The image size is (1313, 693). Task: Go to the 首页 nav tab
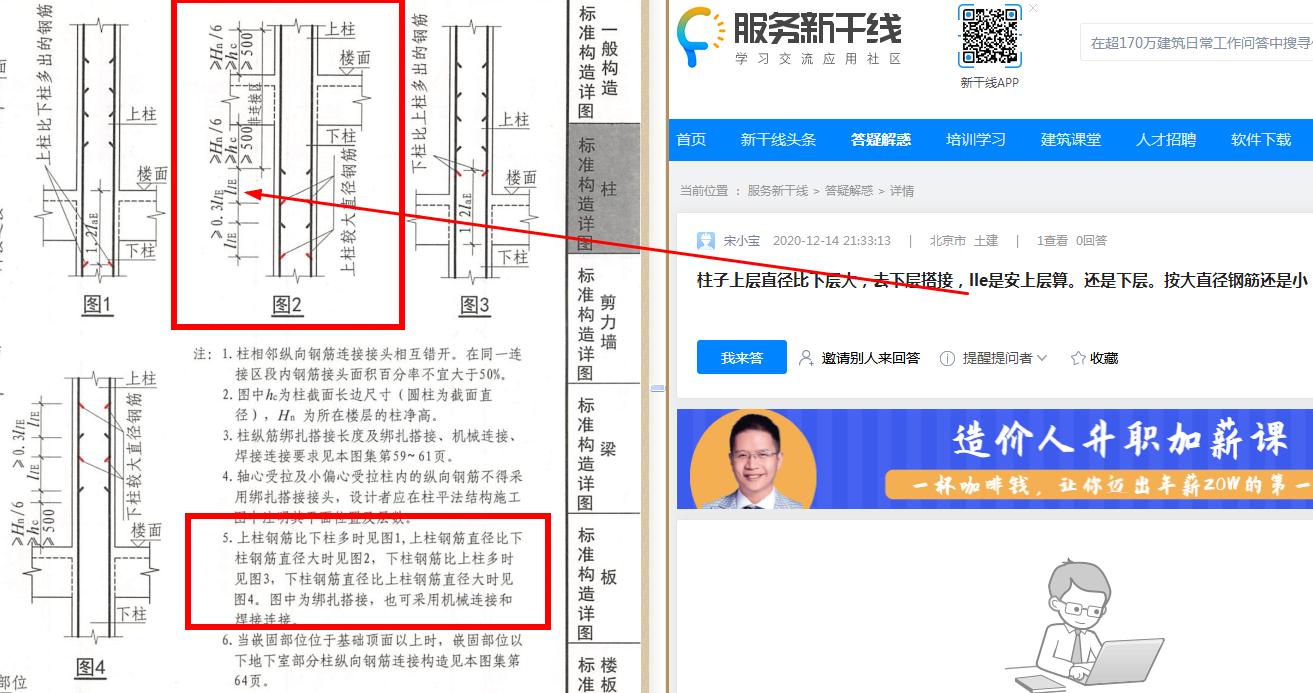pos(691,140)
